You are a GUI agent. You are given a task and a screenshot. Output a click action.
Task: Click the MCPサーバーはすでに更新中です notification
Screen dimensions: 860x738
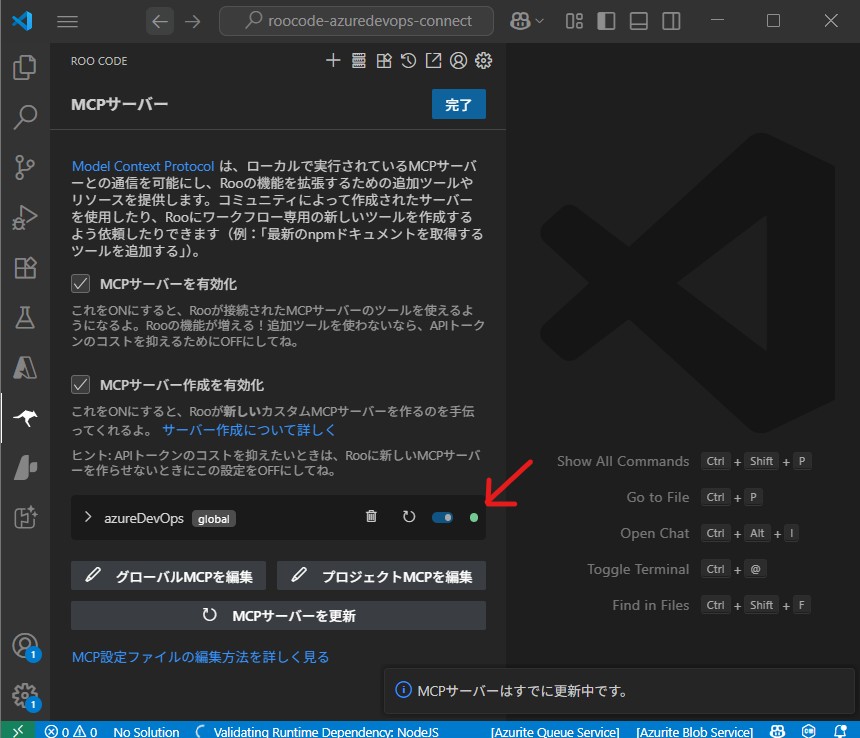(619, 690)
